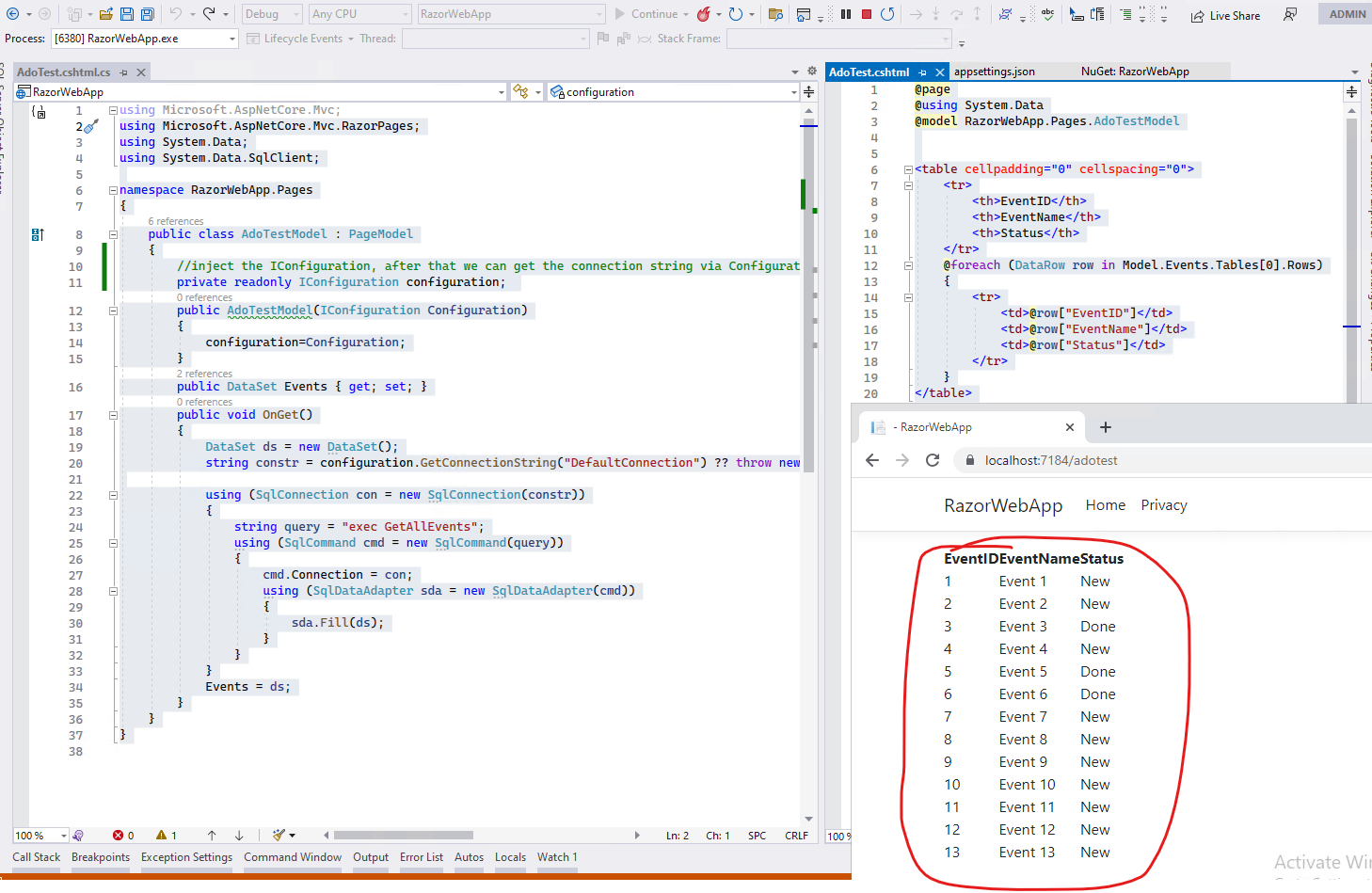Click the red error count icon
Screen dimensions: 1372x893
pyautogui.click(x=119, y=836)
